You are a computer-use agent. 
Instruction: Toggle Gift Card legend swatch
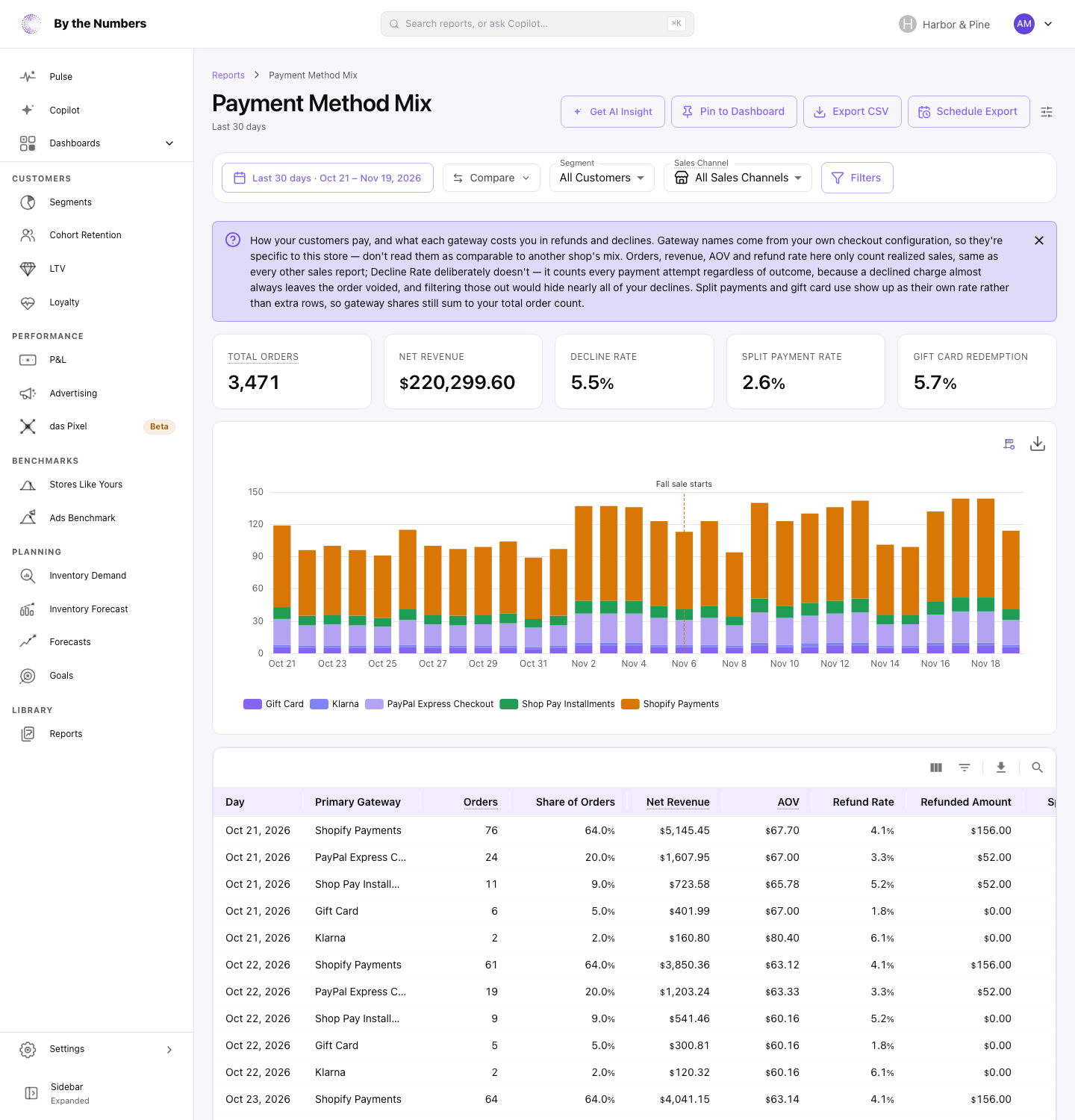coord(252,704)
